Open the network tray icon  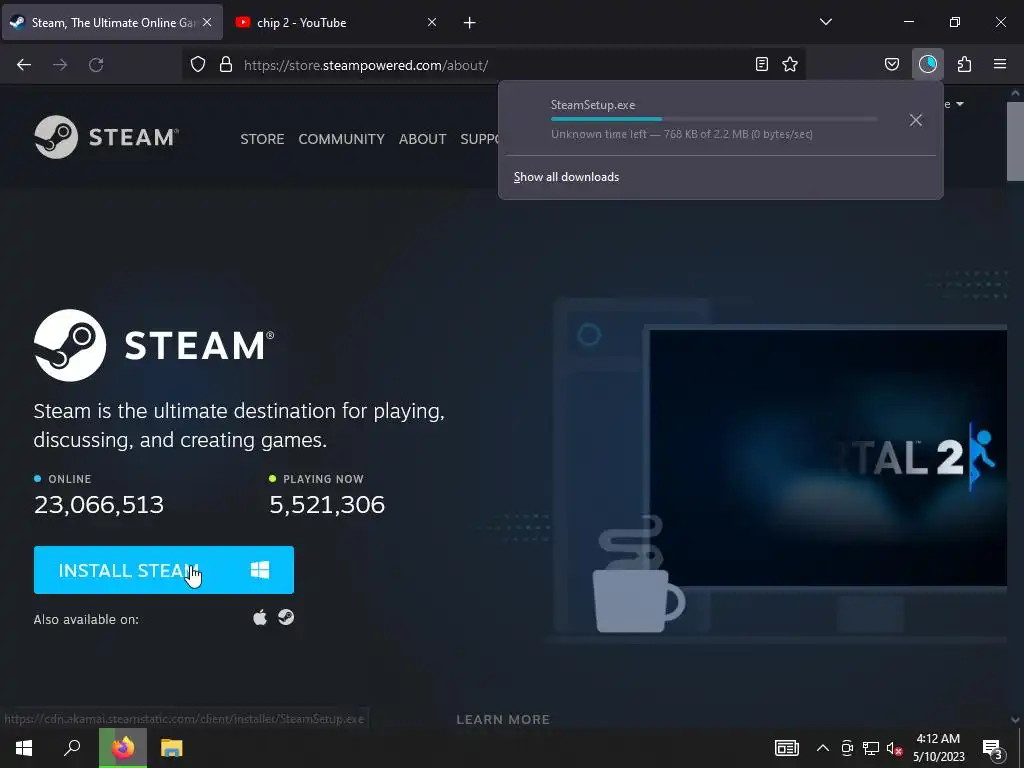click(871, 748)
